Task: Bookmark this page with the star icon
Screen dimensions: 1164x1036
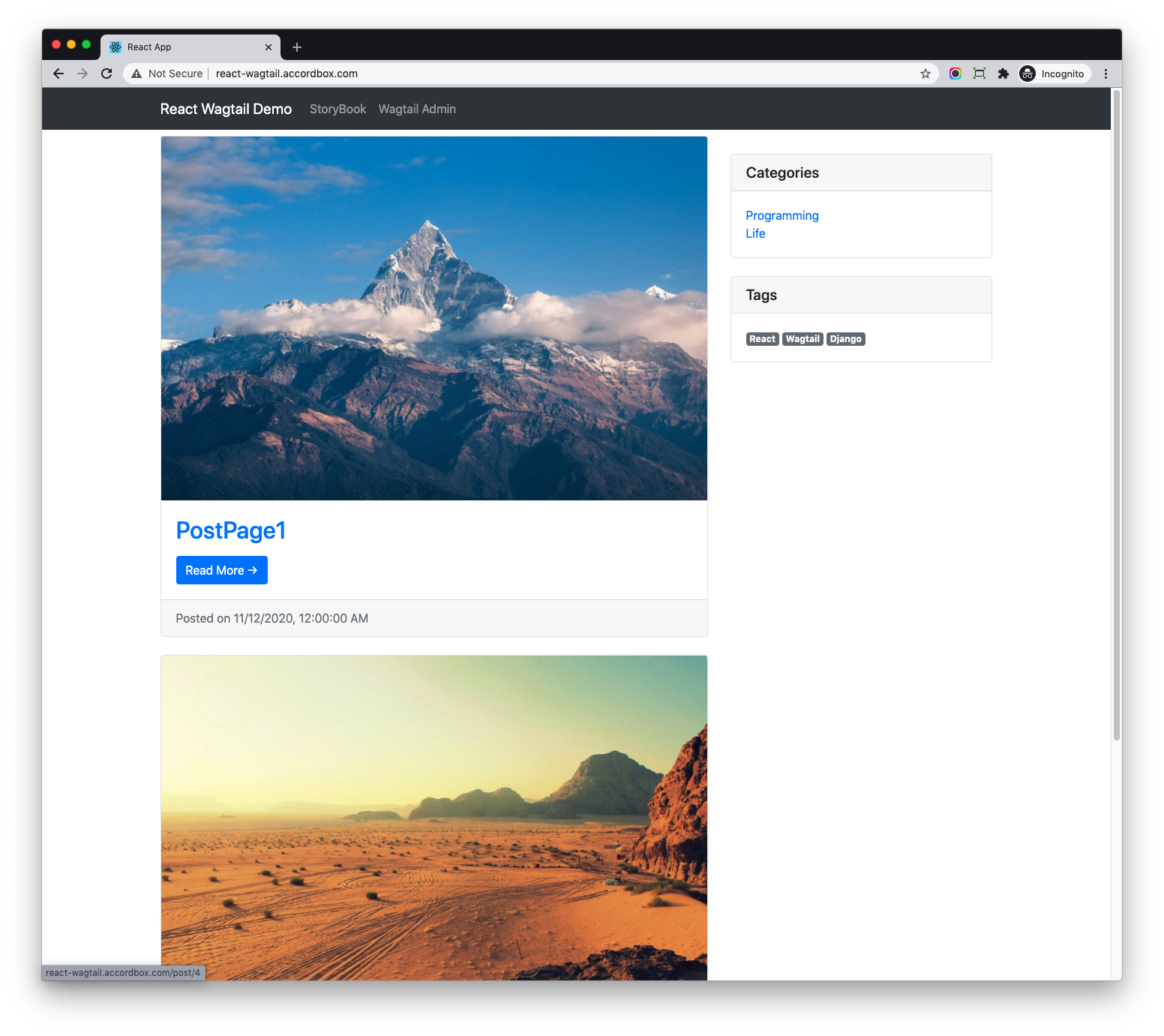Action: pyautogui.click(x=925, y=74)
